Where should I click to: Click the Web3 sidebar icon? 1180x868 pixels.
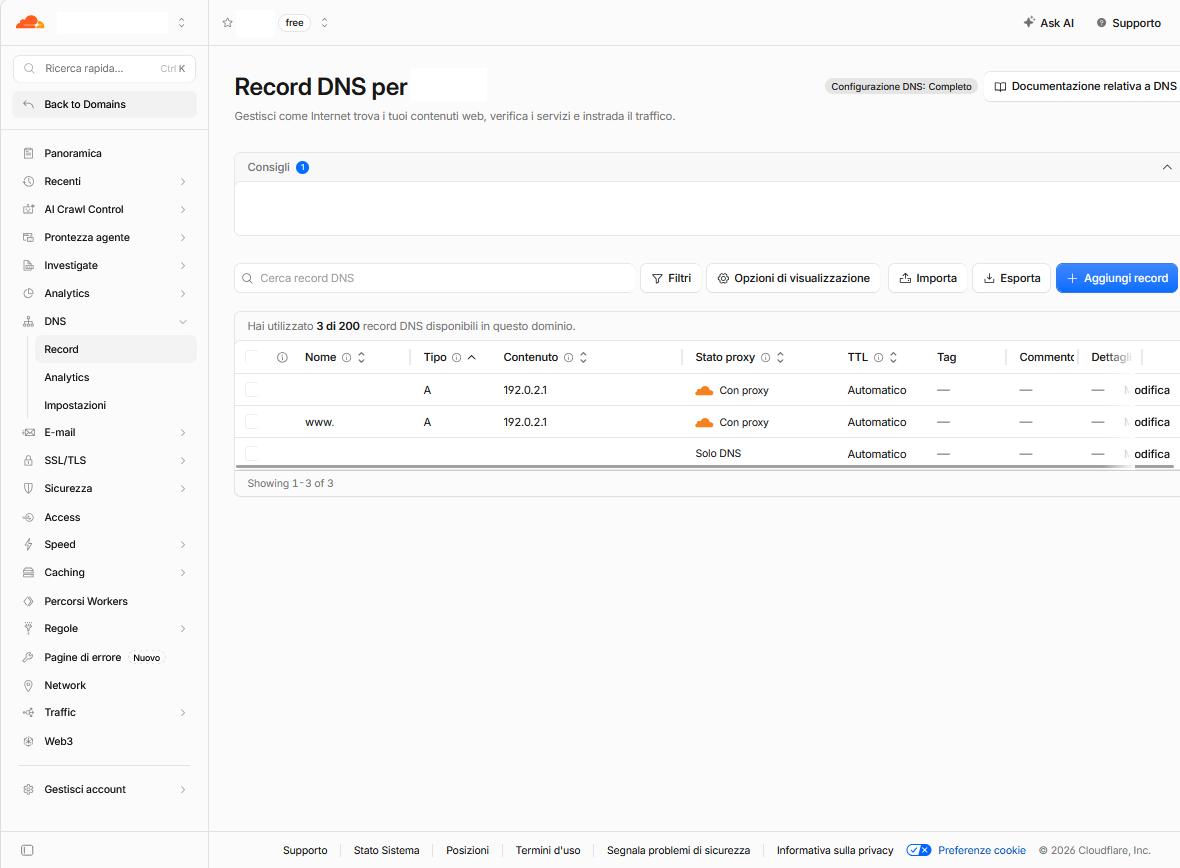pos(29,741)
